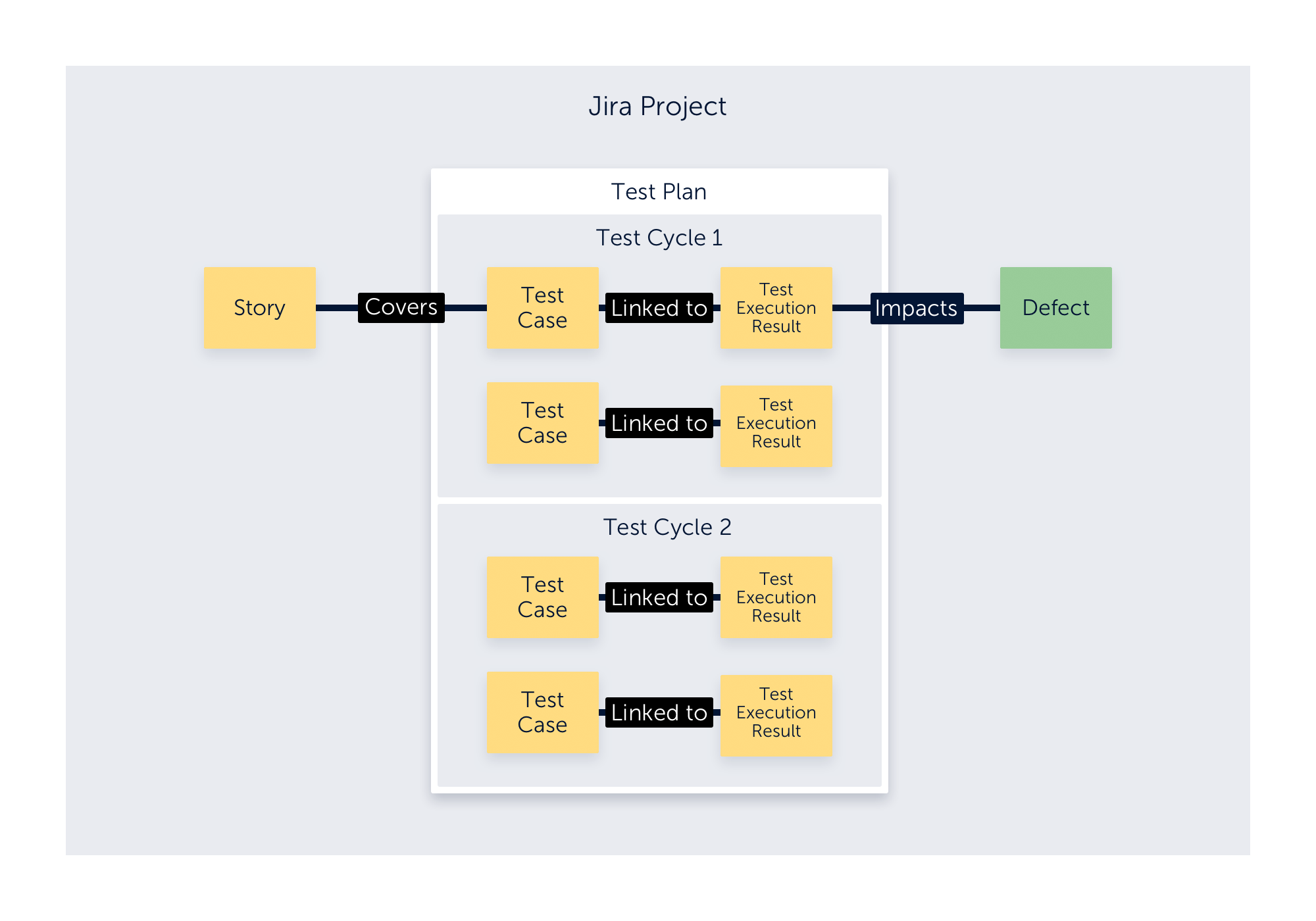Select the green Defect box
1316x921 pixels.
pyautogui.click(x=1055, y=308)
